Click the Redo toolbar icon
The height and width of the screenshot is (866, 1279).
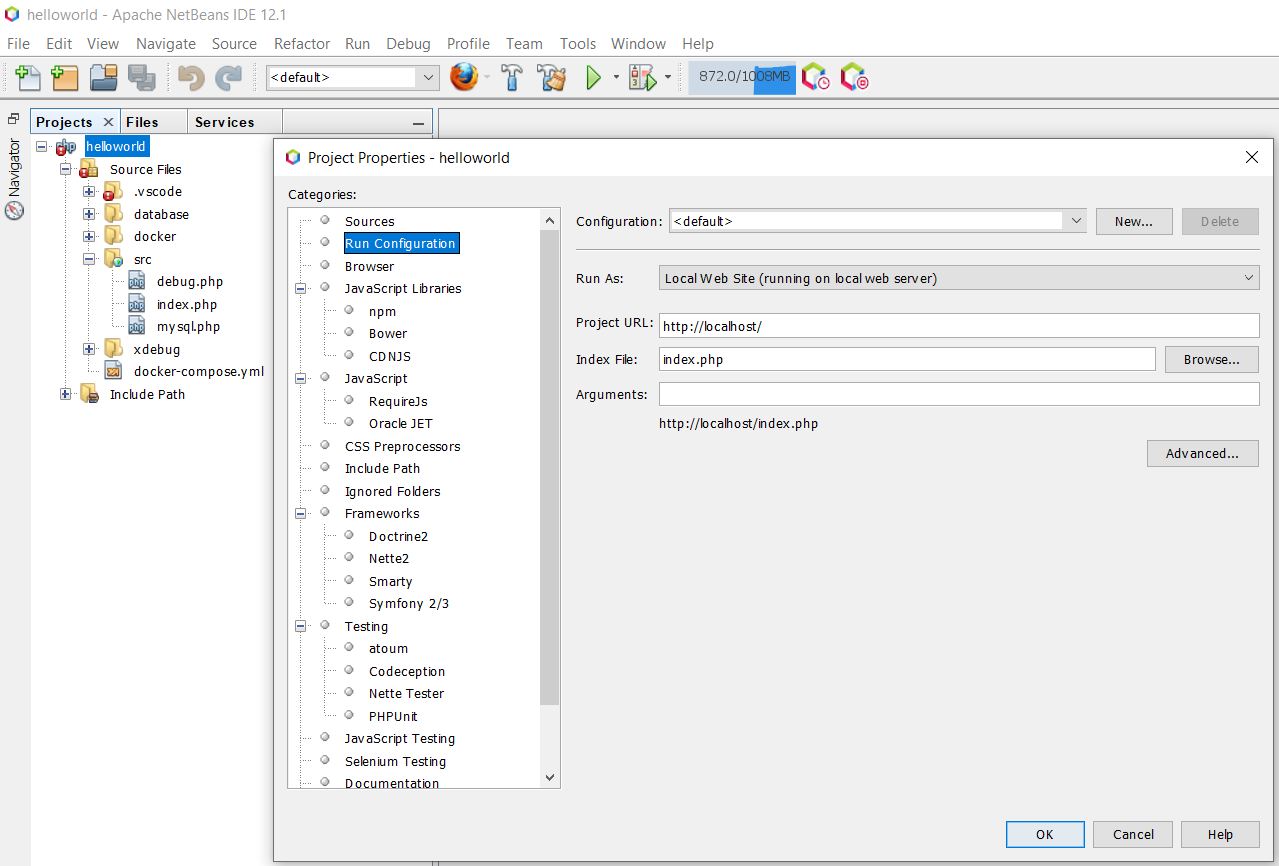click(x=229, y=77)
